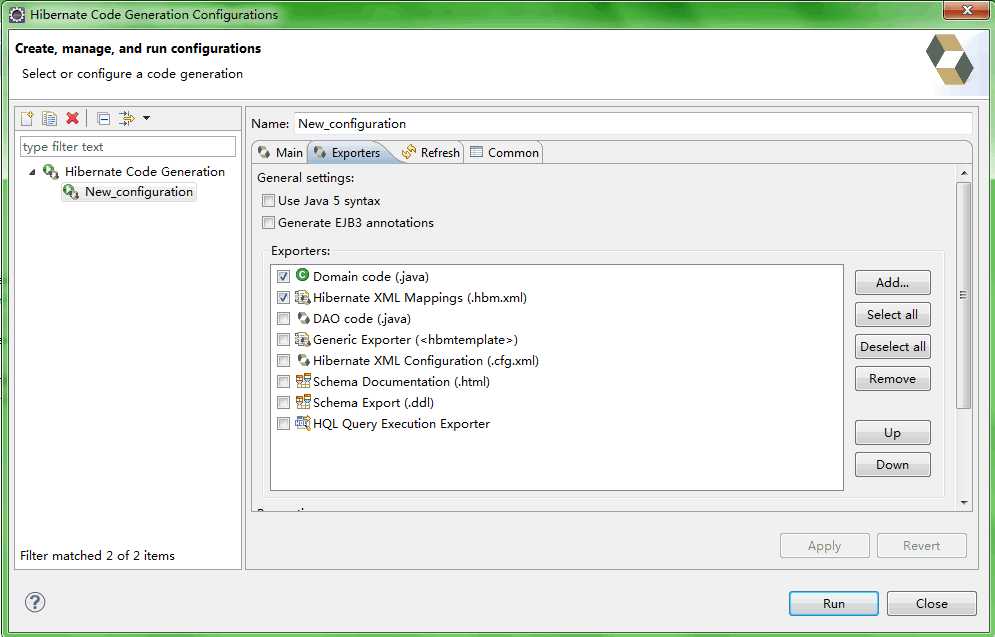Click the HQL Query Execution Exporter icon

[303, 423]
